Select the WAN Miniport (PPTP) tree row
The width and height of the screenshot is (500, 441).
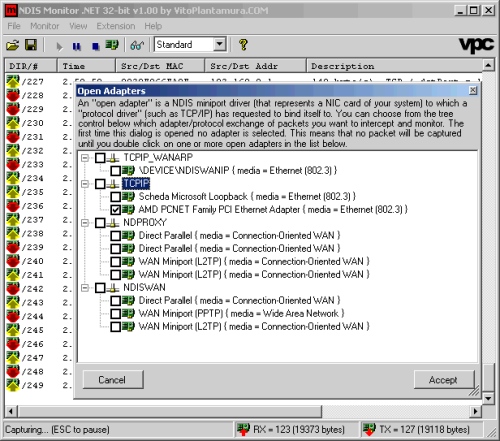pyautogui.click(x=241, y=314)
